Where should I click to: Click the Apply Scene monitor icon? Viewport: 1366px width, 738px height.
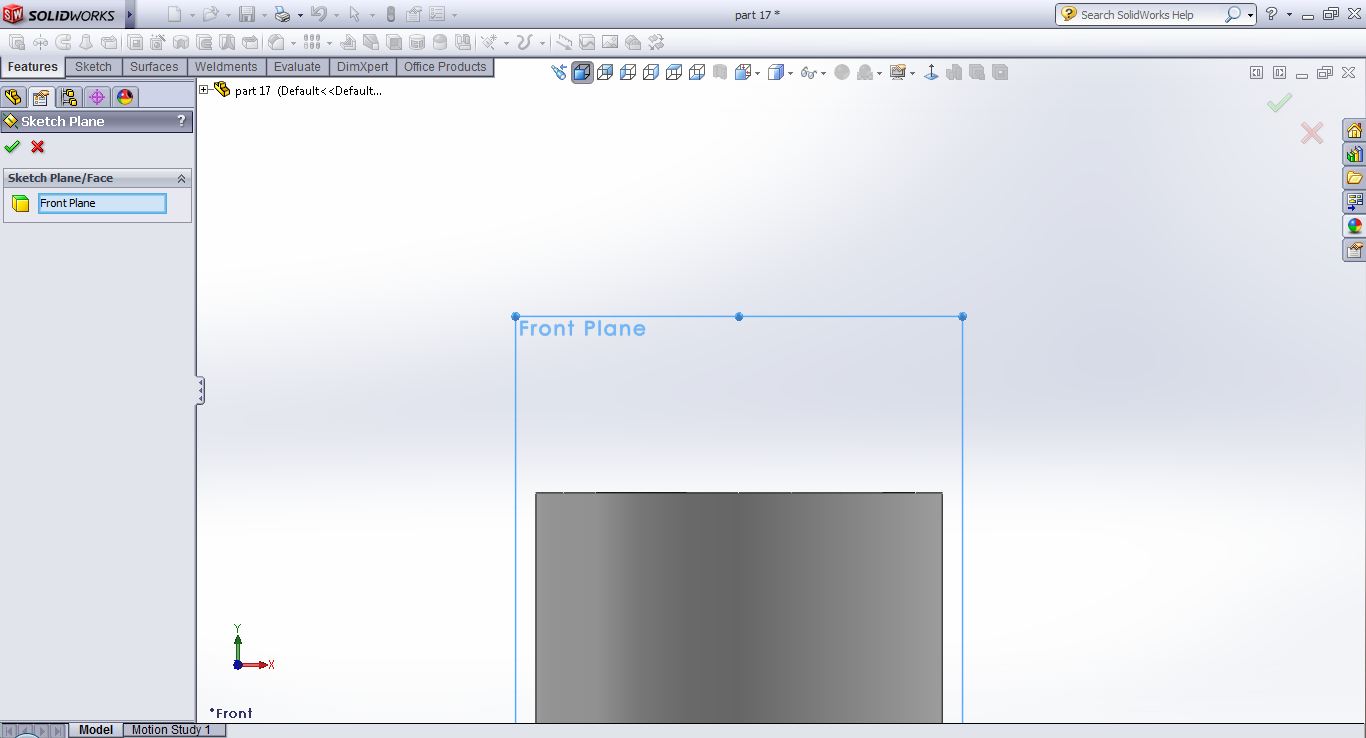pos(897,72)
